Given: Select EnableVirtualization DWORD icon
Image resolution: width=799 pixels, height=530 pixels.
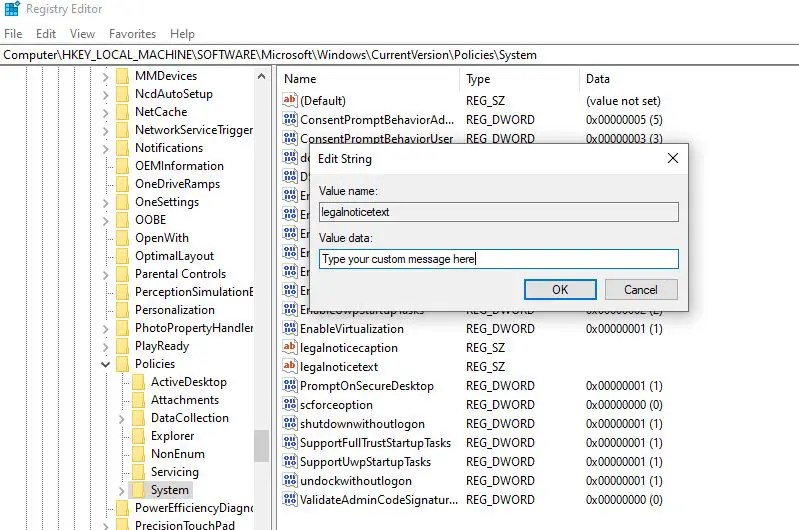Looking at the screenshot, I should pyautogui.click(x=289, y=328).
